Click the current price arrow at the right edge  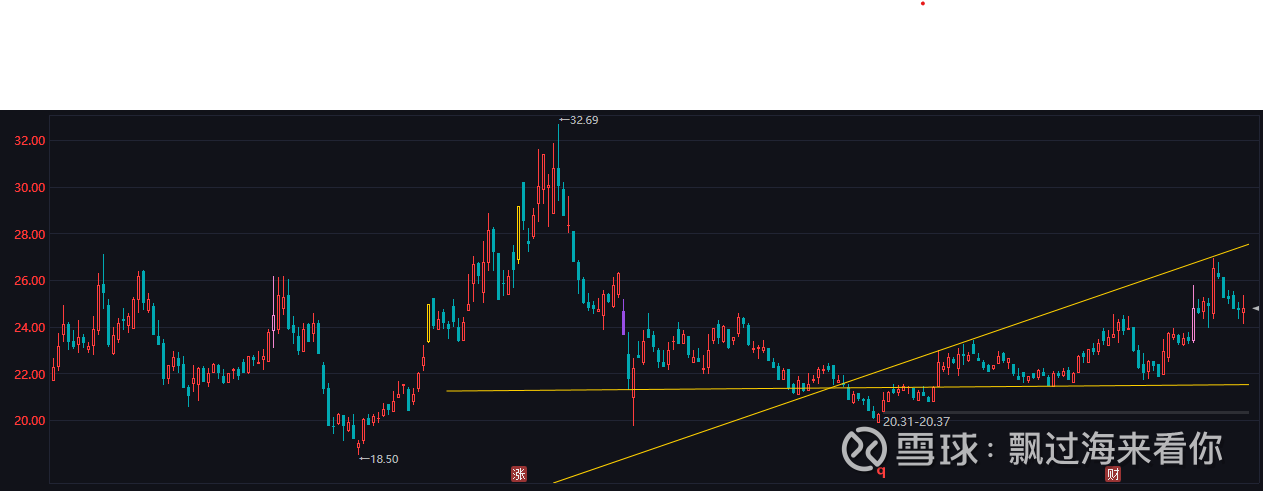click(1256, 309)
